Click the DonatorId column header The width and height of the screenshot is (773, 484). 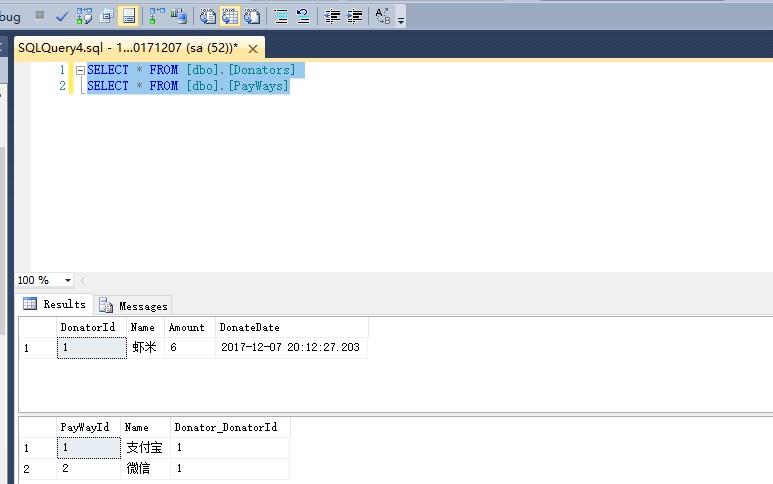[91, 327]
